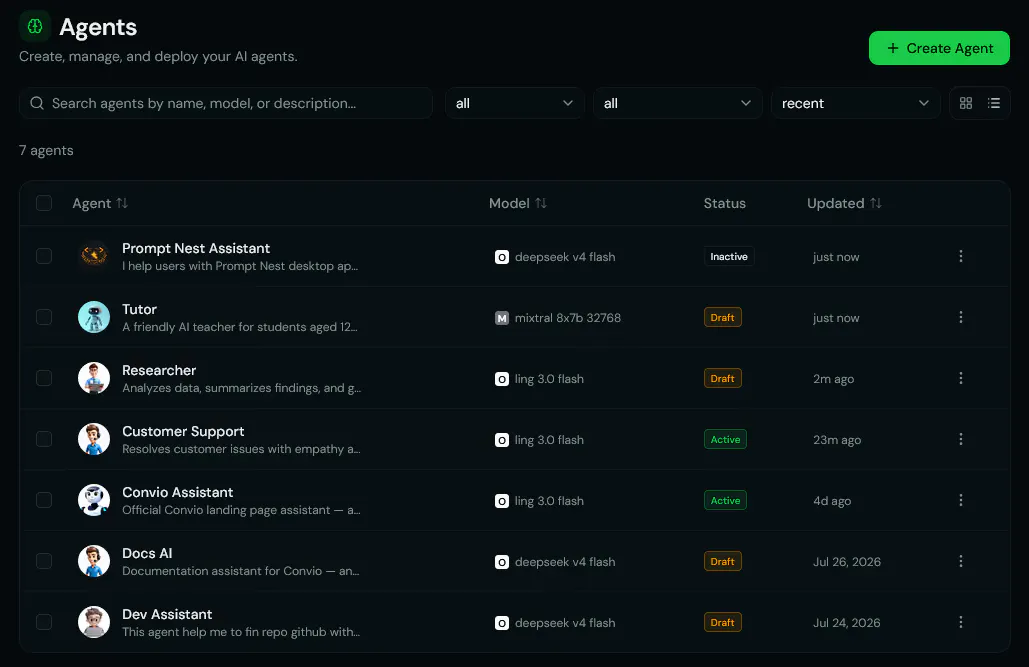
Task: Open the more options menu for Prompt Nest Assistant
Action: point(960,256)
